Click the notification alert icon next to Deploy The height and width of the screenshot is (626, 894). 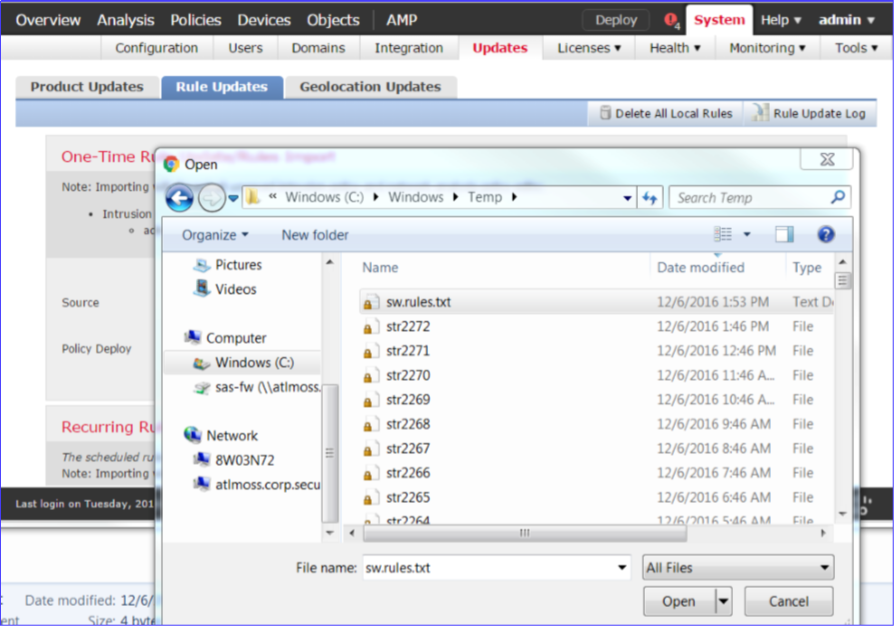[x=672, y=21]
